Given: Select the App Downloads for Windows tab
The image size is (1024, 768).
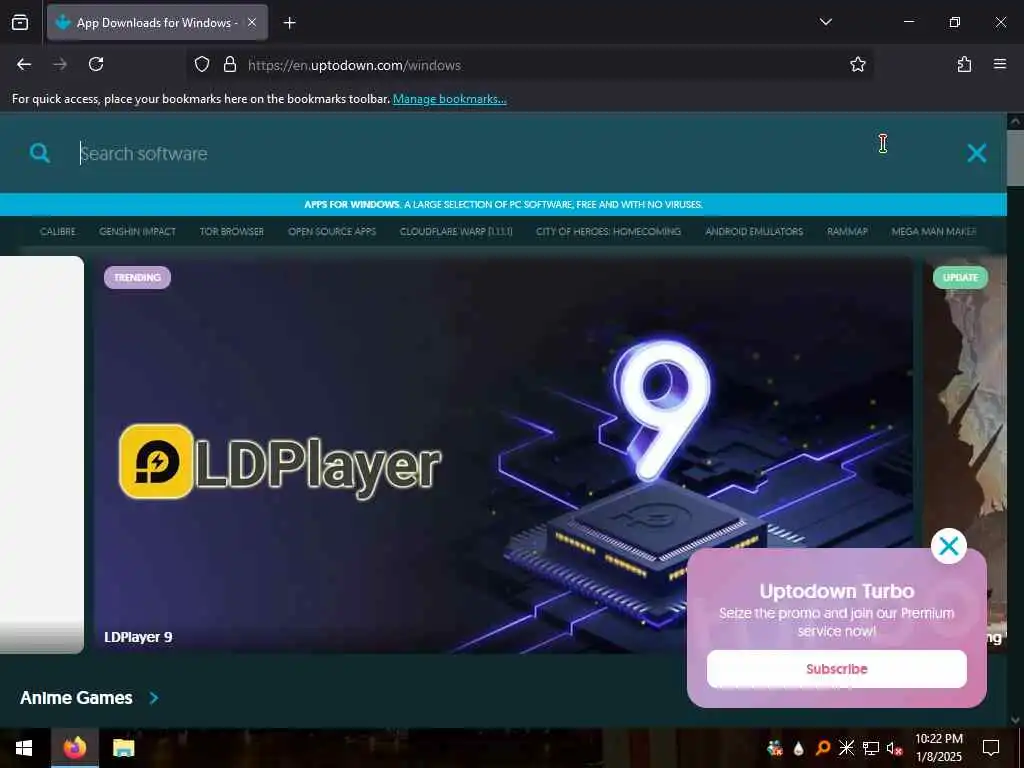Looking at the screenshot, I should (157, 23).
